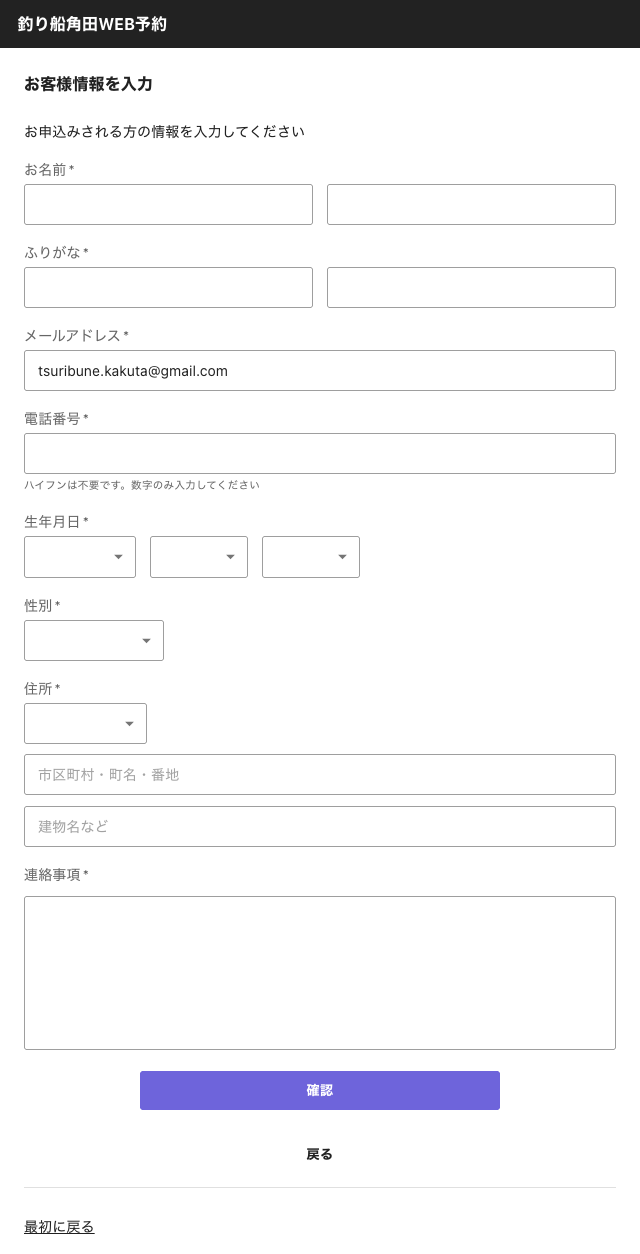Click the second name field under お名前
Screen dimensions: 640x1254
(471, 204)
